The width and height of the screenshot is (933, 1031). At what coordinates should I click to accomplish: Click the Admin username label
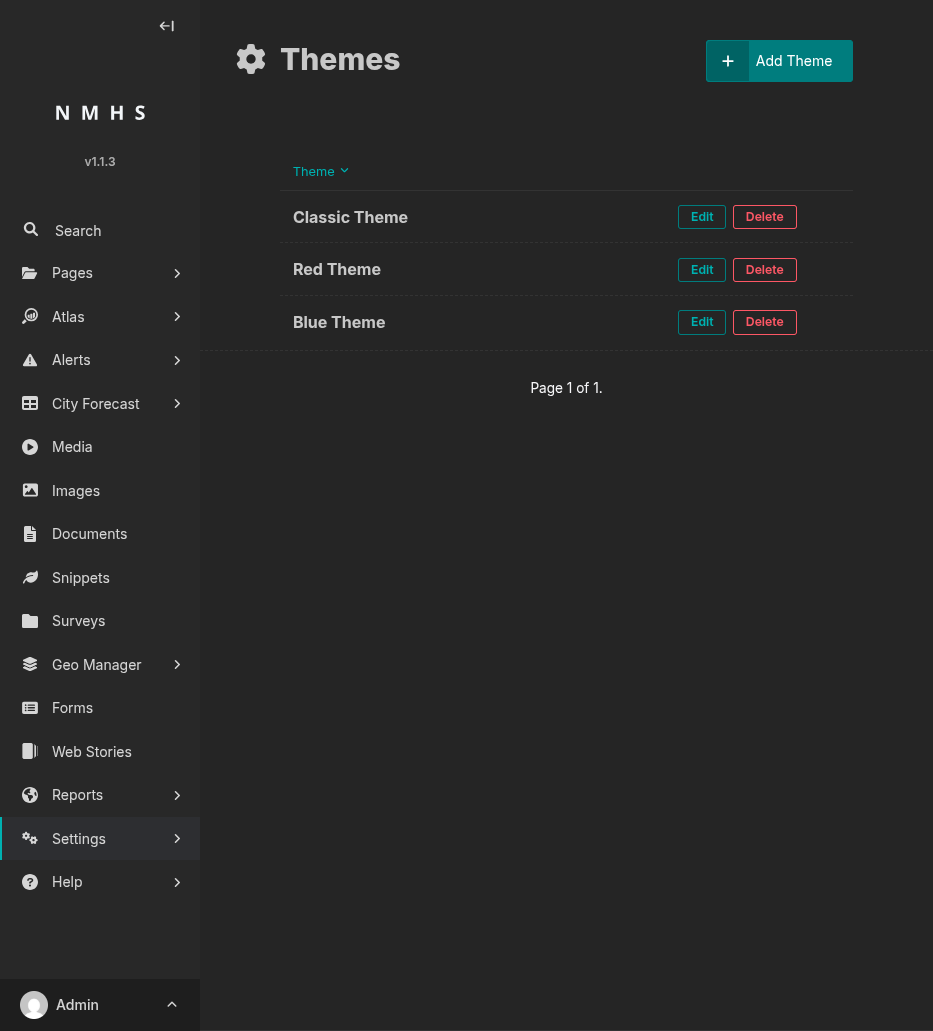pos(77,1005)
